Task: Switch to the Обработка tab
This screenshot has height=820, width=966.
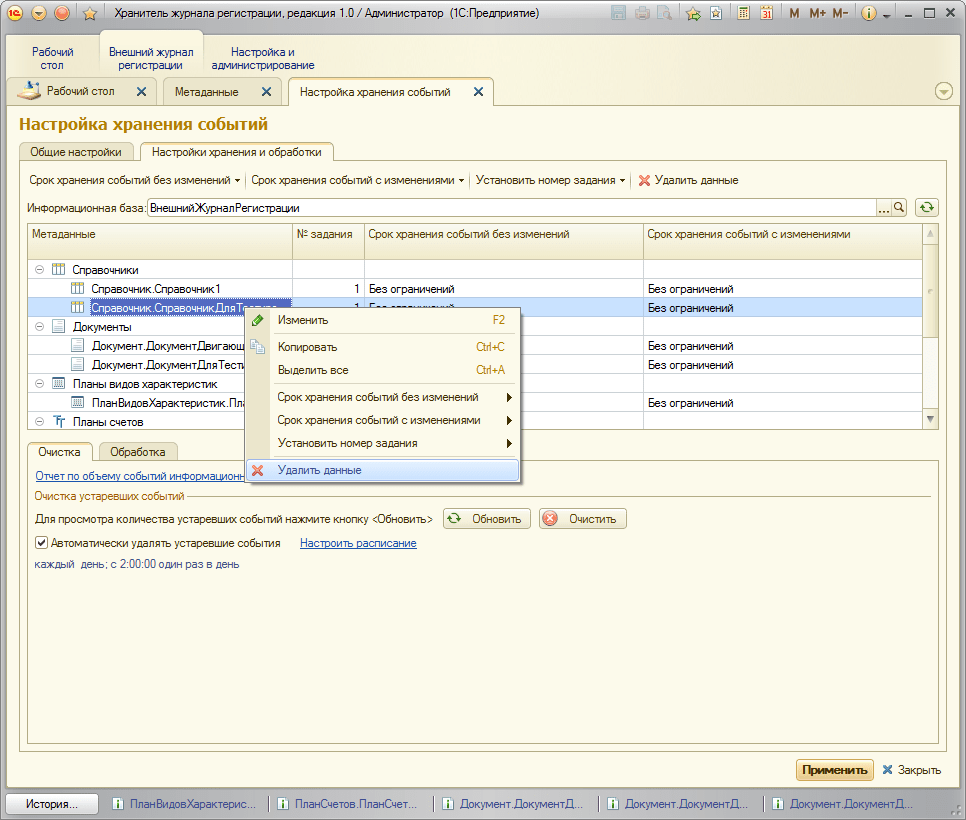Action: click(138, 452)
